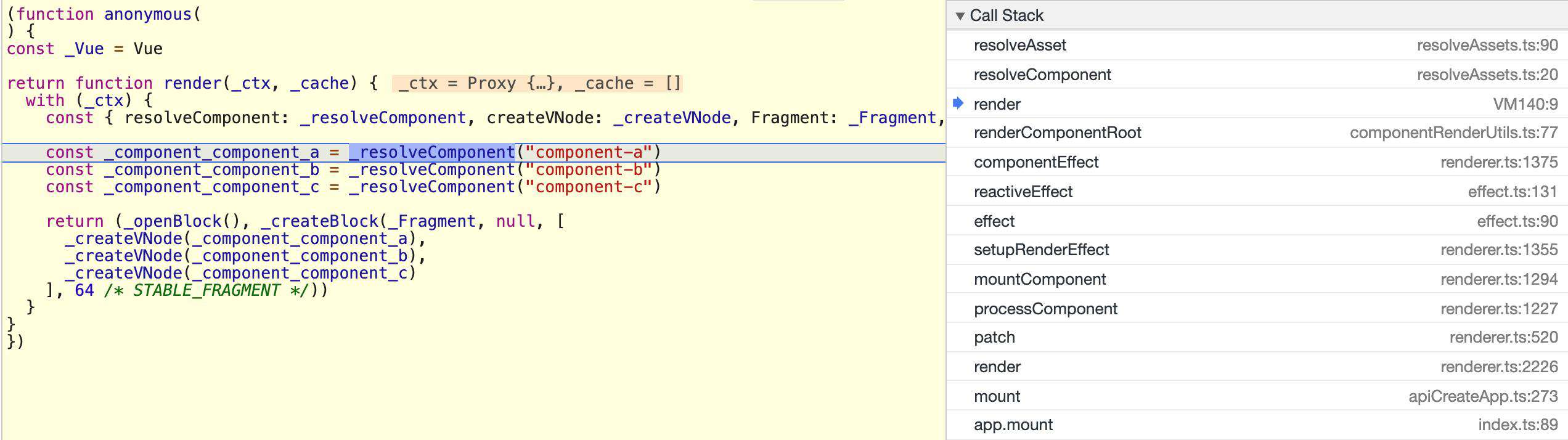Click the _createVNode(_component_component_c) line
Image resolution: width=1568 pixels, height=440 pixels.
[x=240, y=273]
